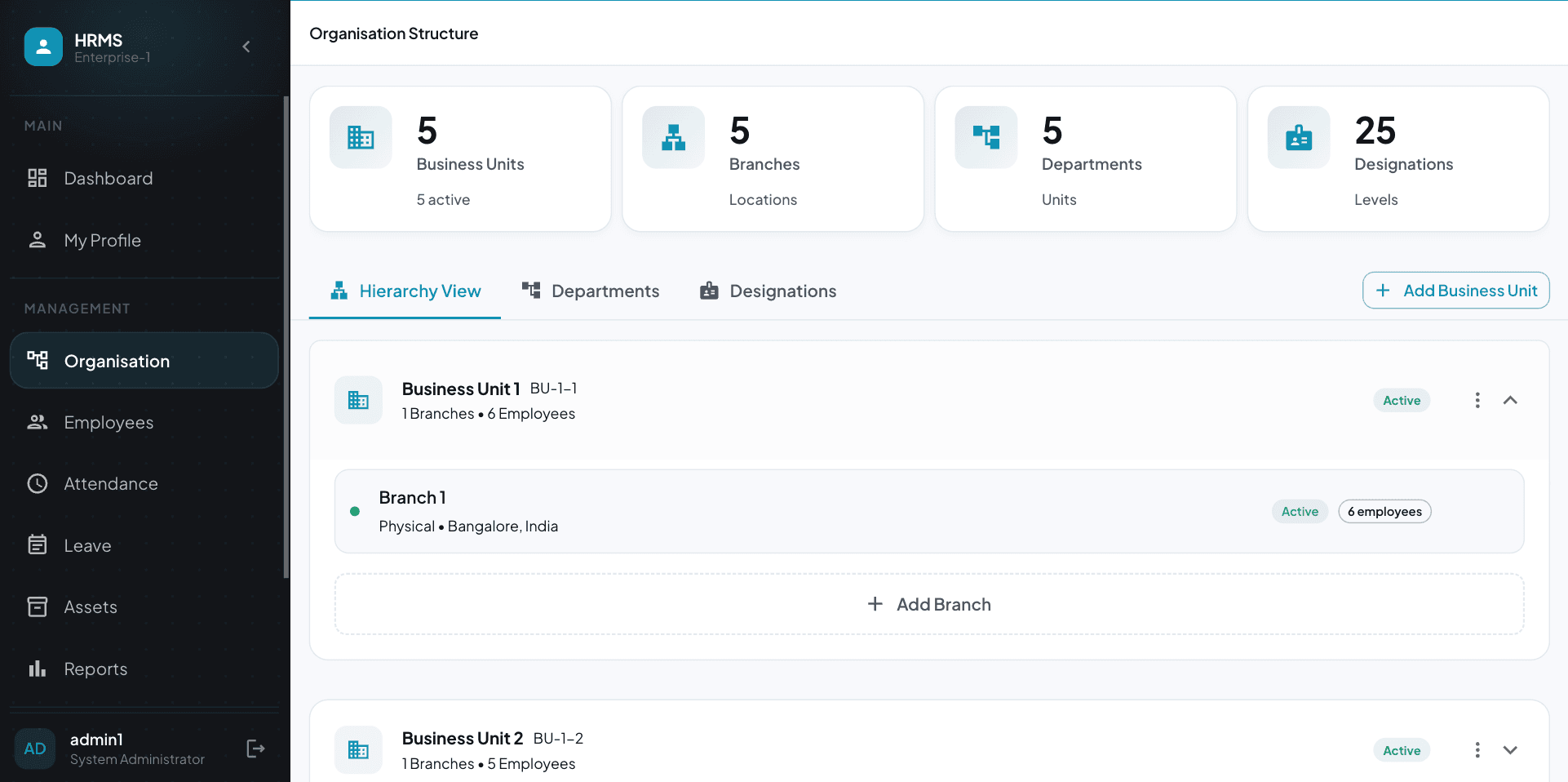Click the BU-1-2 code
Image resolution: width=1568 pixels, height=782 pixels.
coord(559,739)
